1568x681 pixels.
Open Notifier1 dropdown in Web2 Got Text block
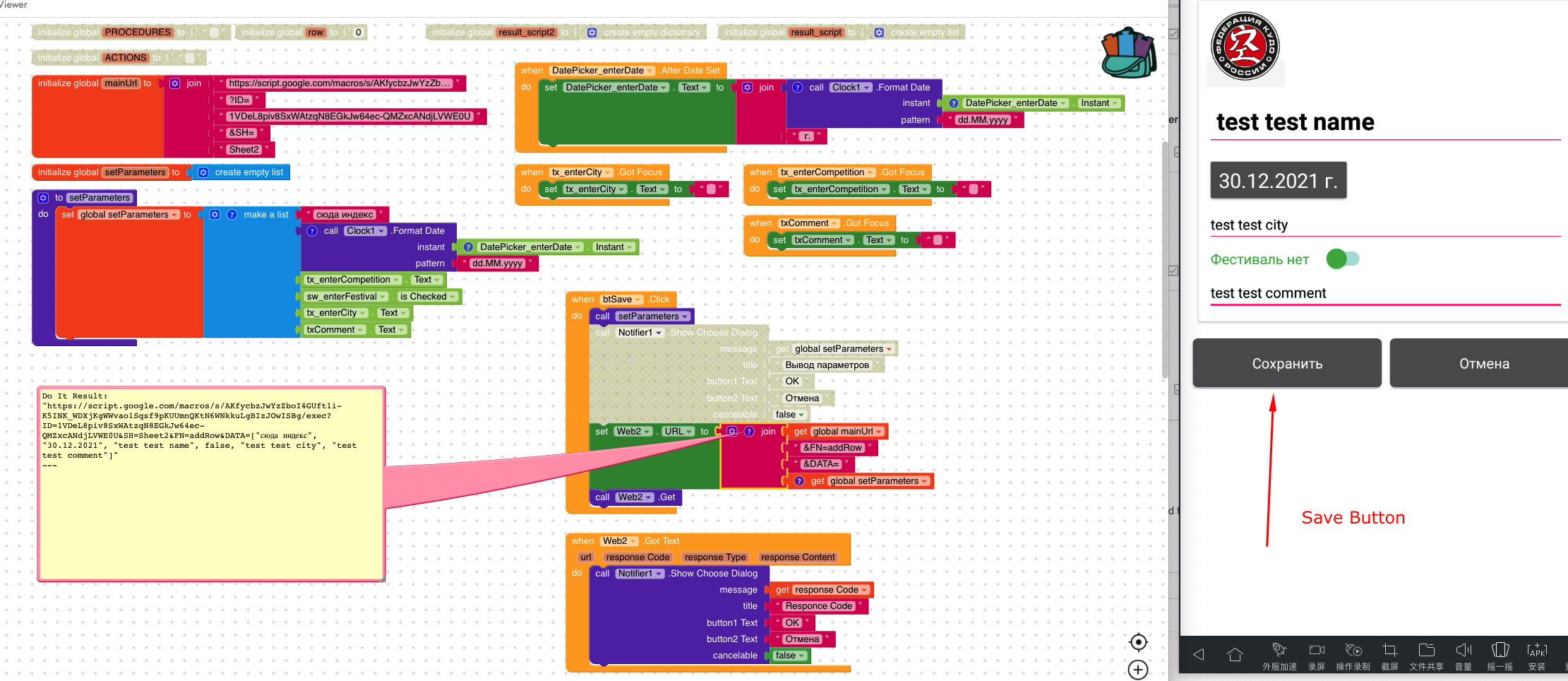click(640, 574)
